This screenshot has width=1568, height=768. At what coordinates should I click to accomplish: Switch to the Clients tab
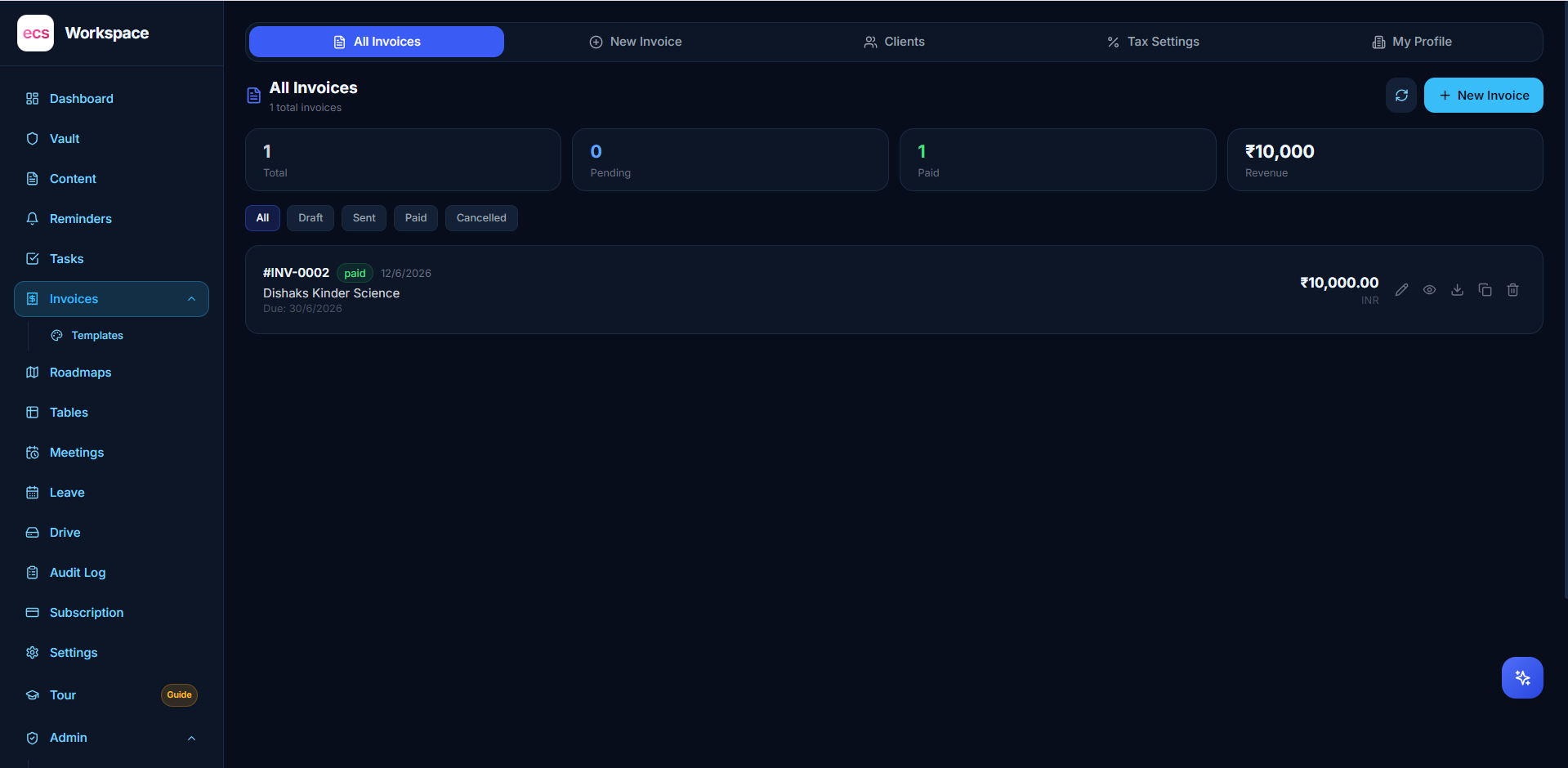click(894, 42)
